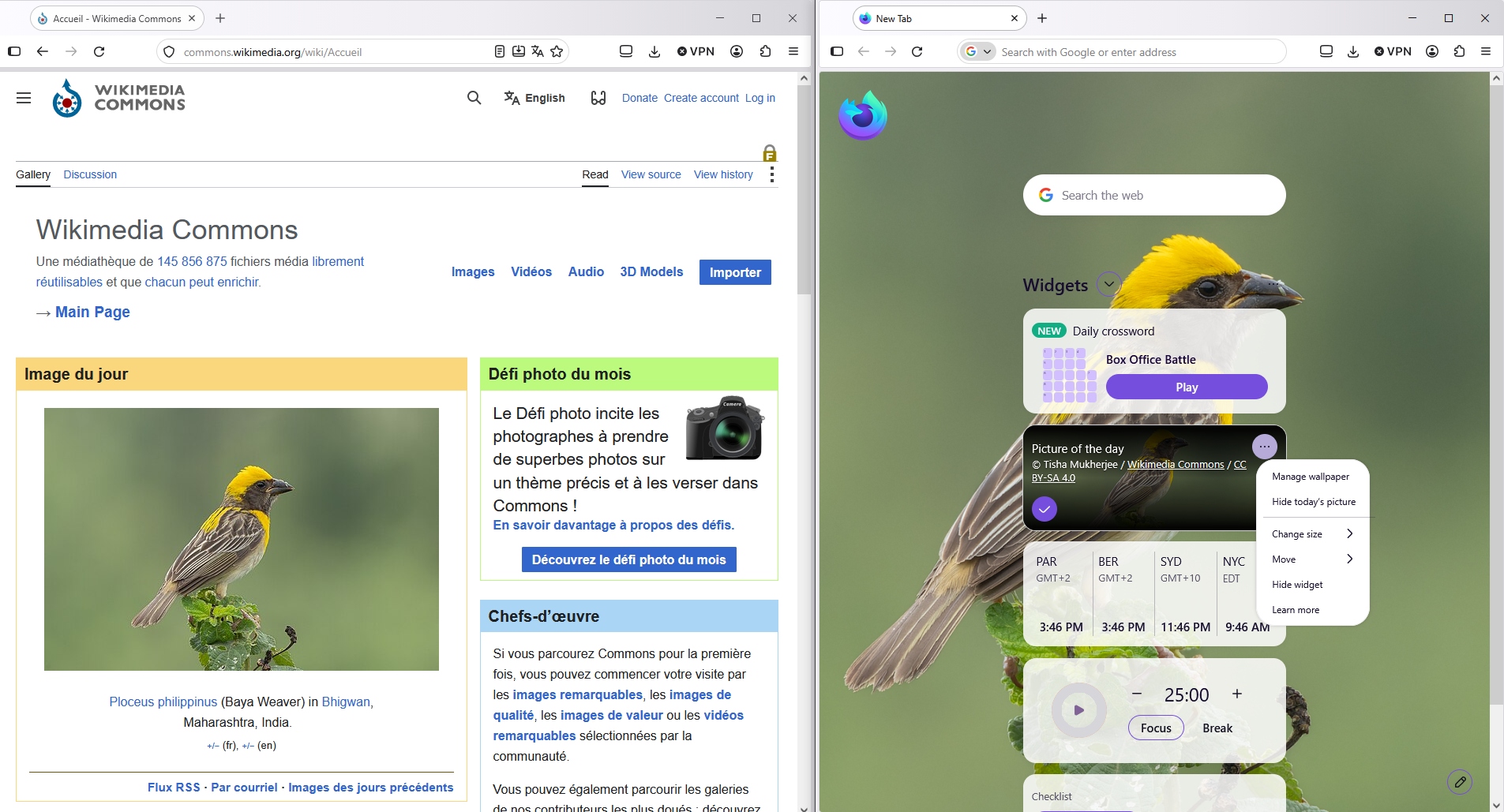Open site information shield in Commons address bar

pyautogui.click(x=168, y=52)
